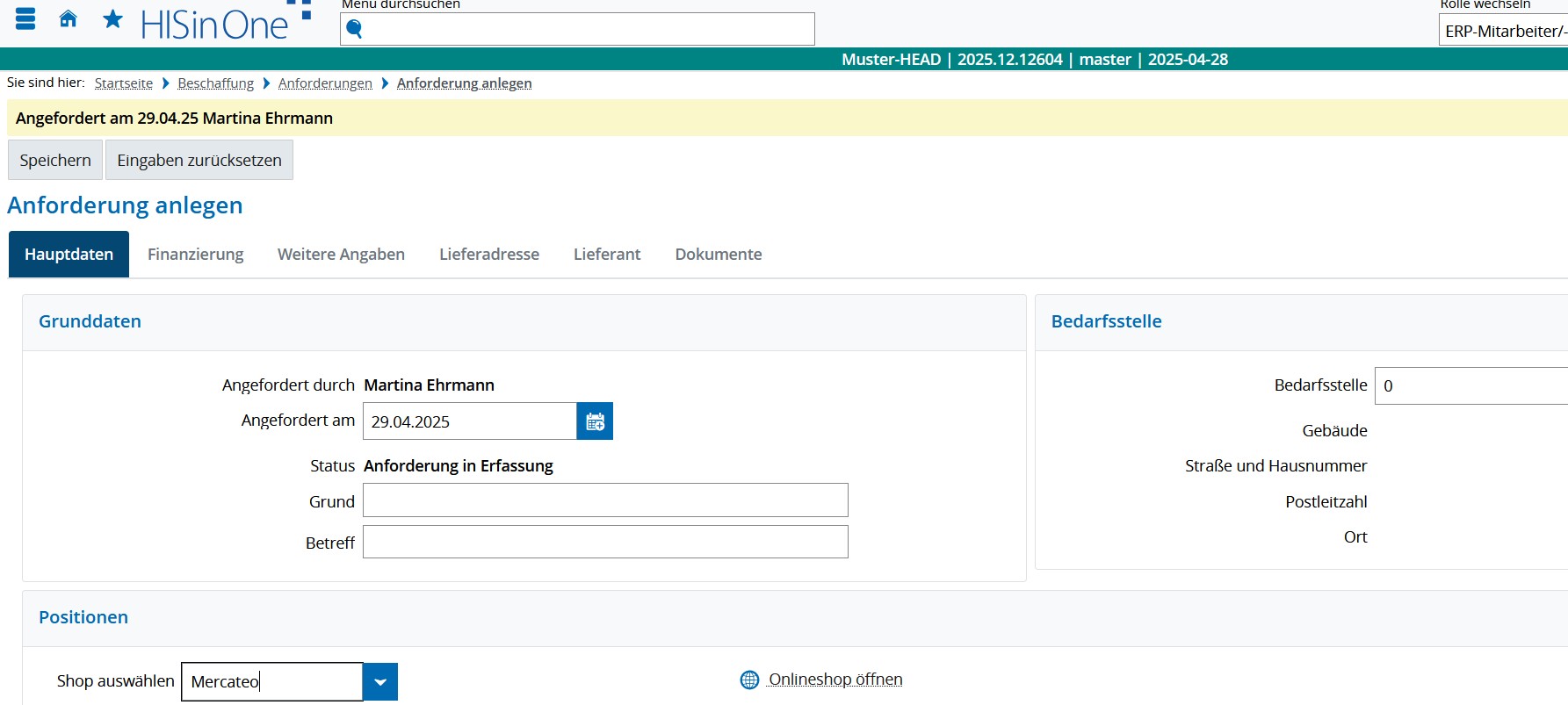
Task: Click the Anforderung anlegen breadcrumb link
Action: point(464,83)
